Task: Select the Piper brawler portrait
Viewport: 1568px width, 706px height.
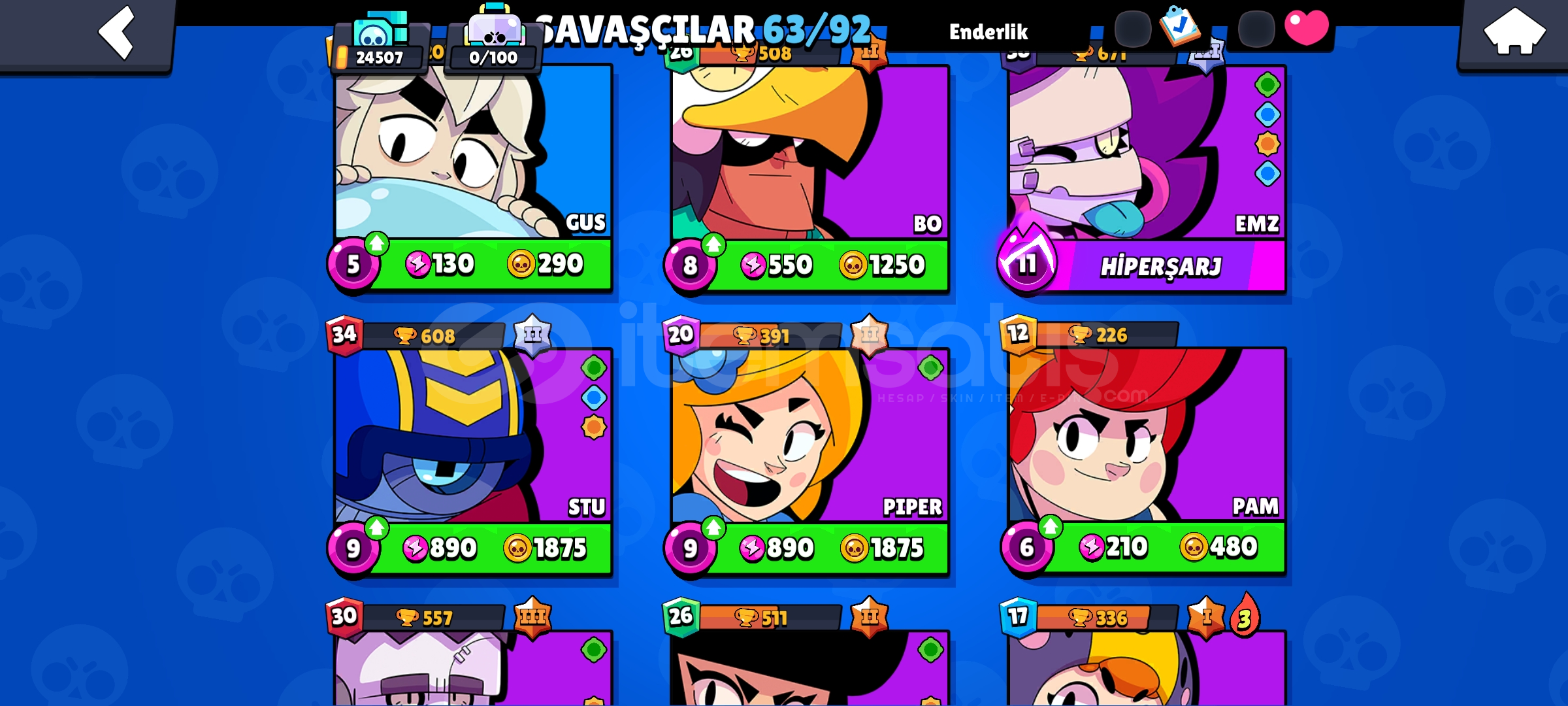Action: [x=810, y=436]
